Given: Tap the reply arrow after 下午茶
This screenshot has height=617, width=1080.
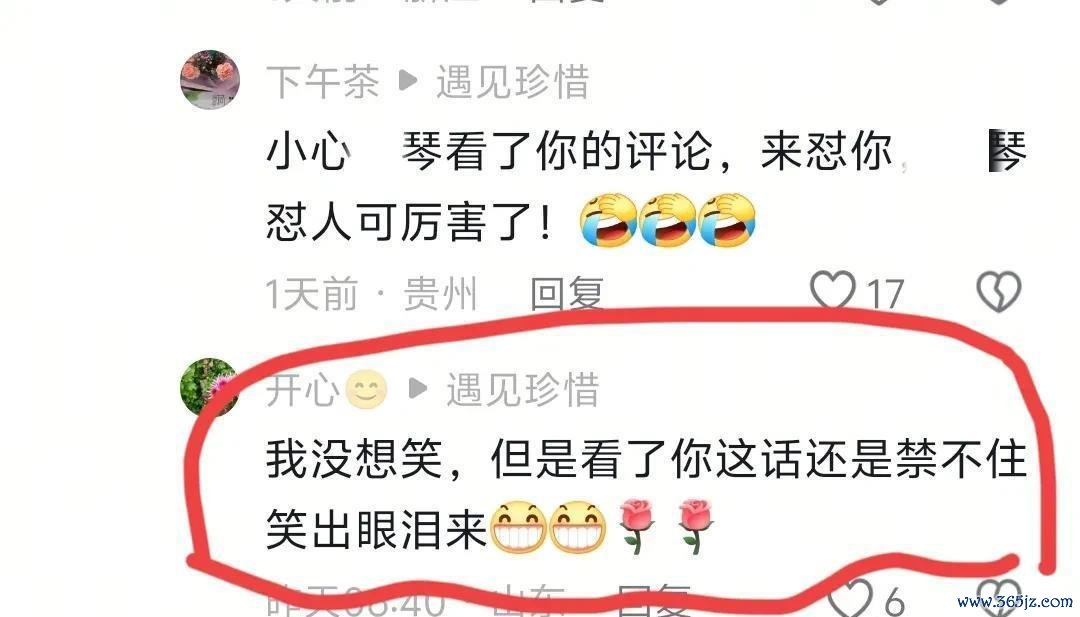Looking at the screenshot, I should (x=408, y=81).
